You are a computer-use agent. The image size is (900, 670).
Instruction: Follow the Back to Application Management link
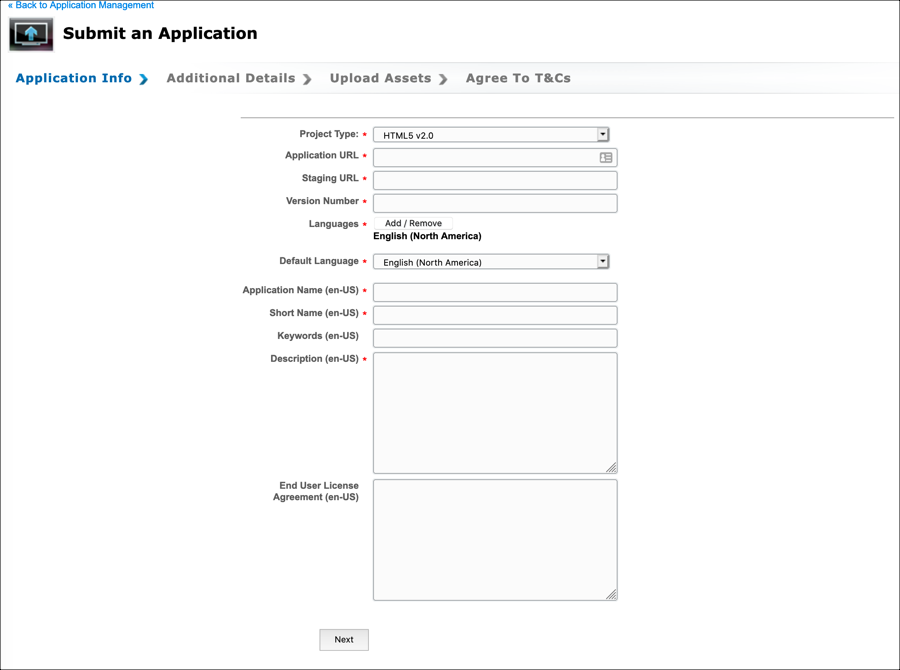80,5
